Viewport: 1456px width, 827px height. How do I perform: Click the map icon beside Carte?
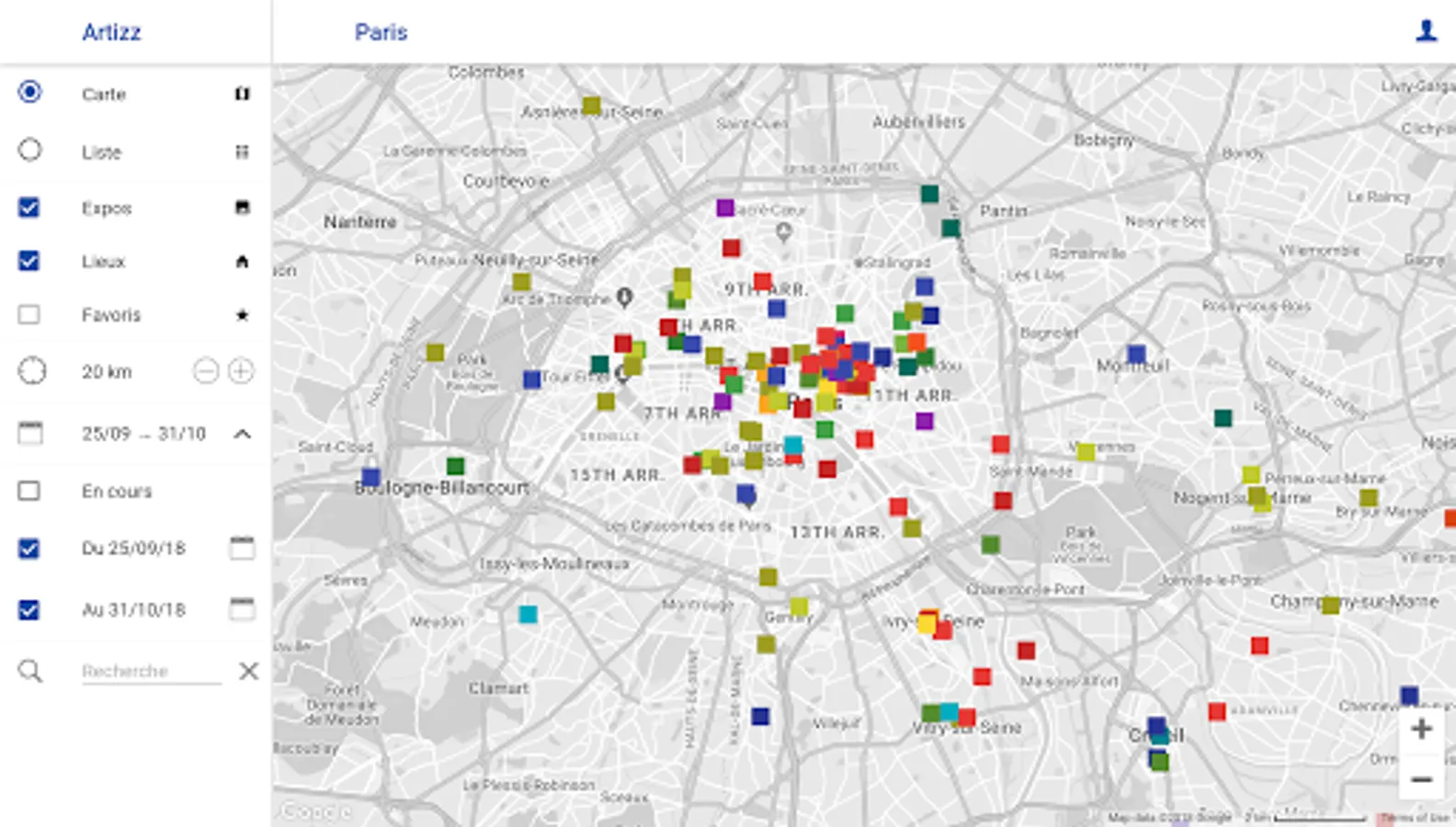pyautogui.click(x=242, y=94)
